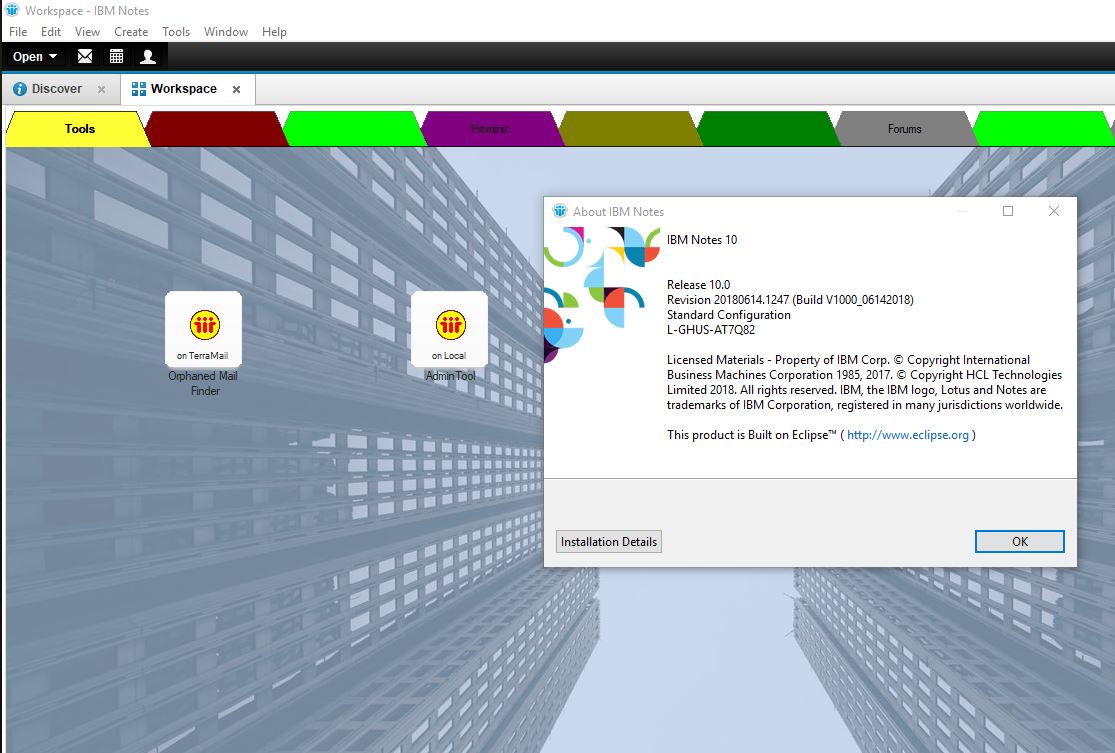Viewport: 1115px width, 753px height.
Task: Click IBM Notes logo in title bar
Action: point(12,10)
